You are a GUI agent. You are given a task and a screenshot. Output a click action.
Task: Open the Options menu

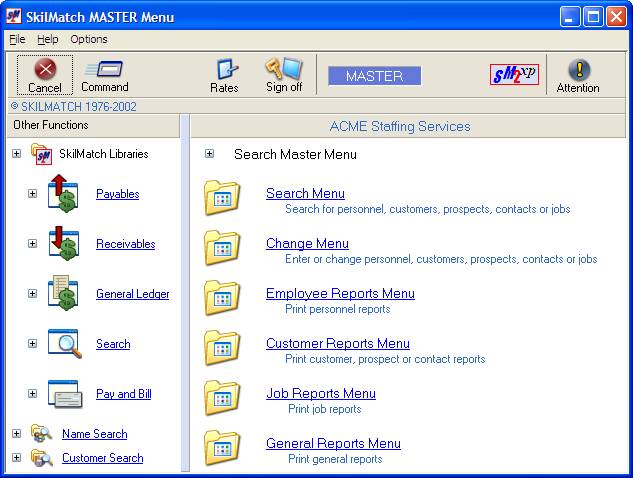click(89, 39)
